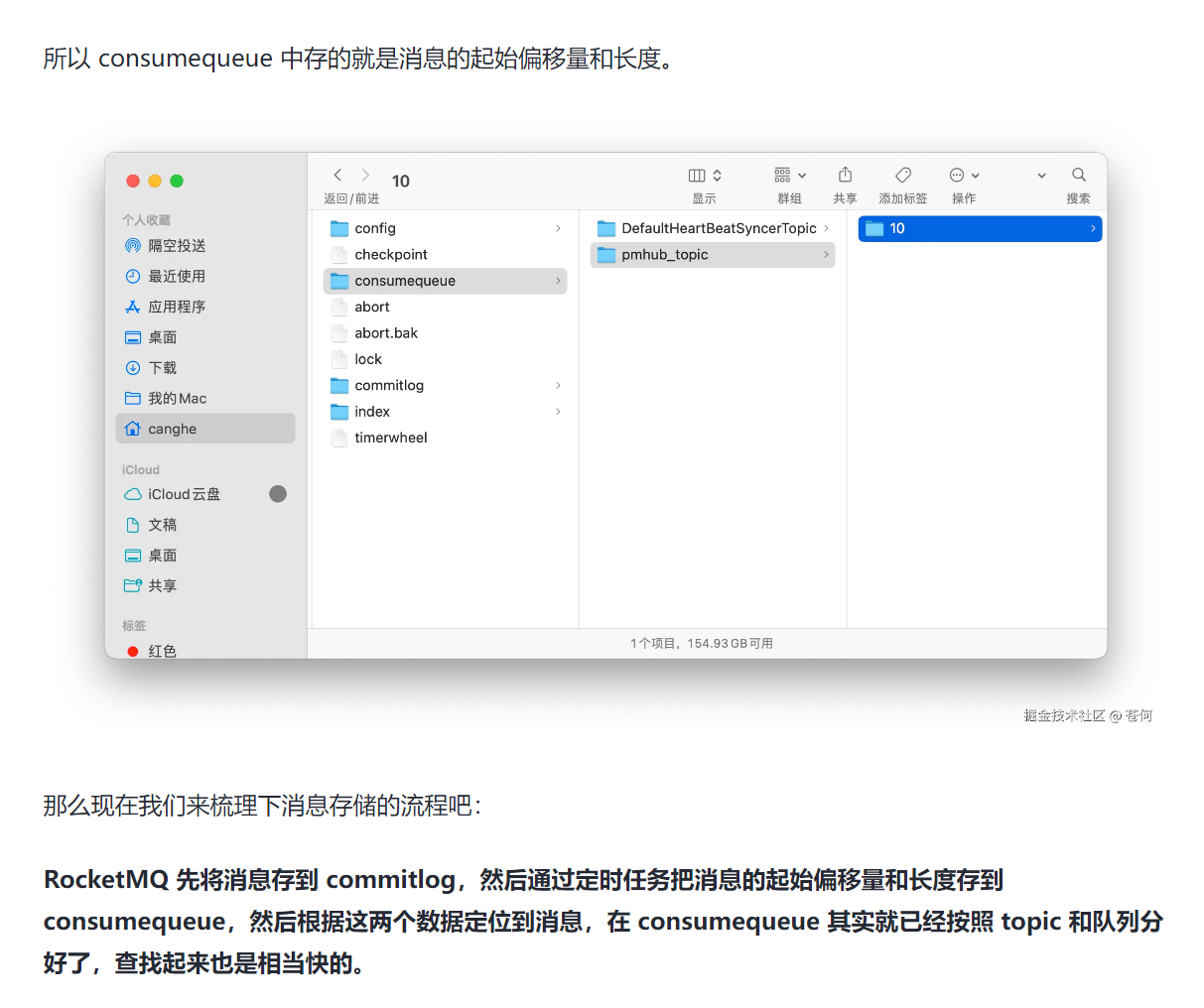Select the pmhub_topic folder

(713, 255)
